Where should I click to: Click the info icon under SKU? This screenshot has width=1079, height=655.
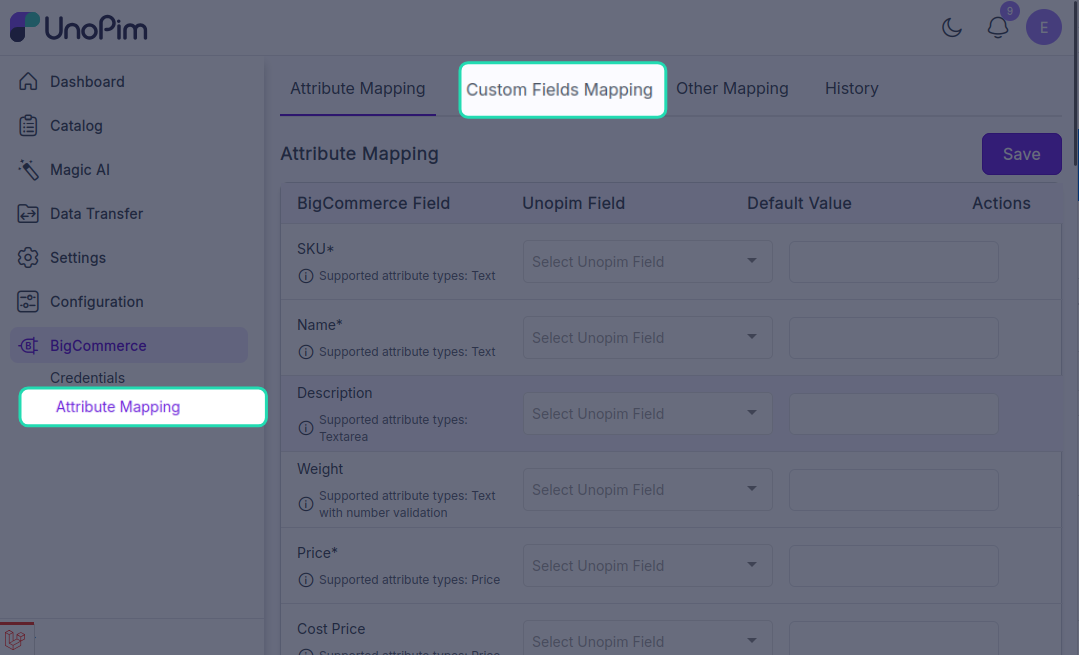pos(306,276)
